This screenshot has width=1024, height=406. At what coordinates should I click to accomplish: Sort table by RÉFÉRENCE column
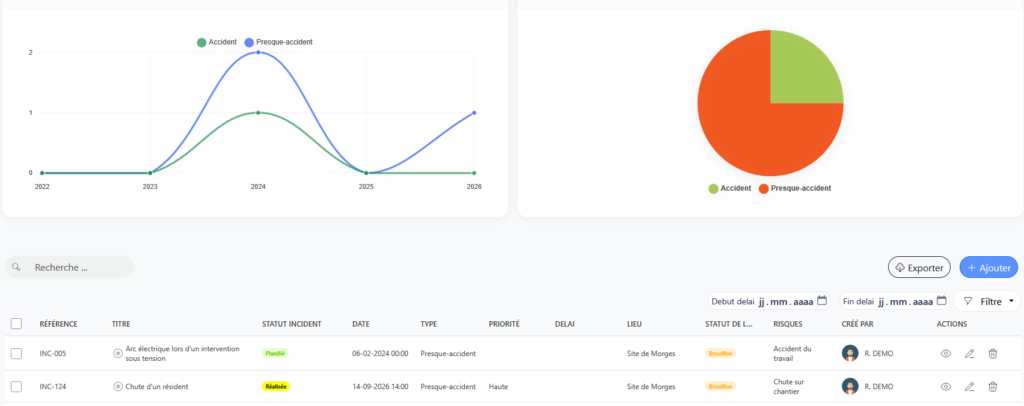tap(58, 324)
